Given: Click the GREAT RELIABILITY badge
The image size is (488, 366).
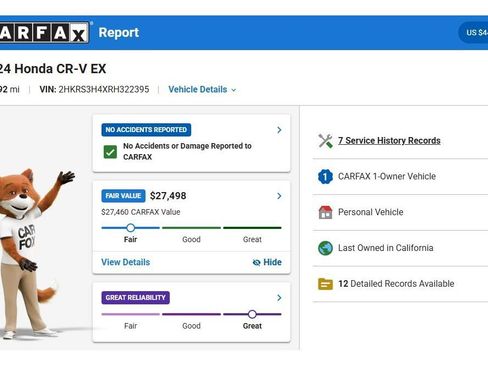Looking at the screenshot, I should 136,297.
